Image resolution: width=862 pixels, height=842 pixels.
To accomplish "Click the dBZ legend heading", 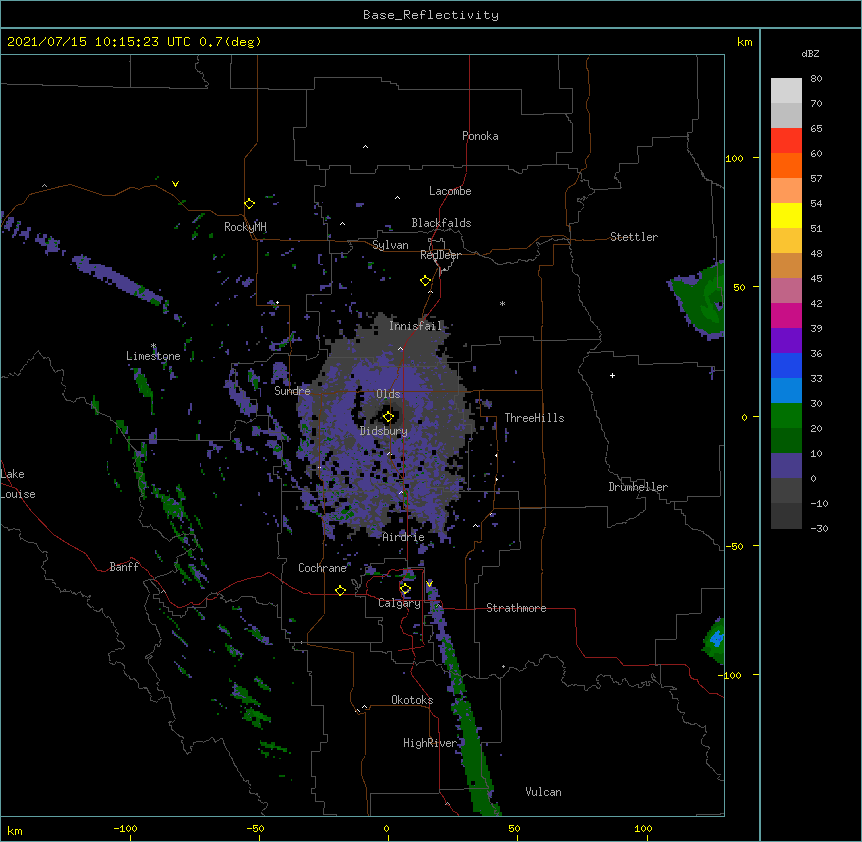I will pos(810,54).
